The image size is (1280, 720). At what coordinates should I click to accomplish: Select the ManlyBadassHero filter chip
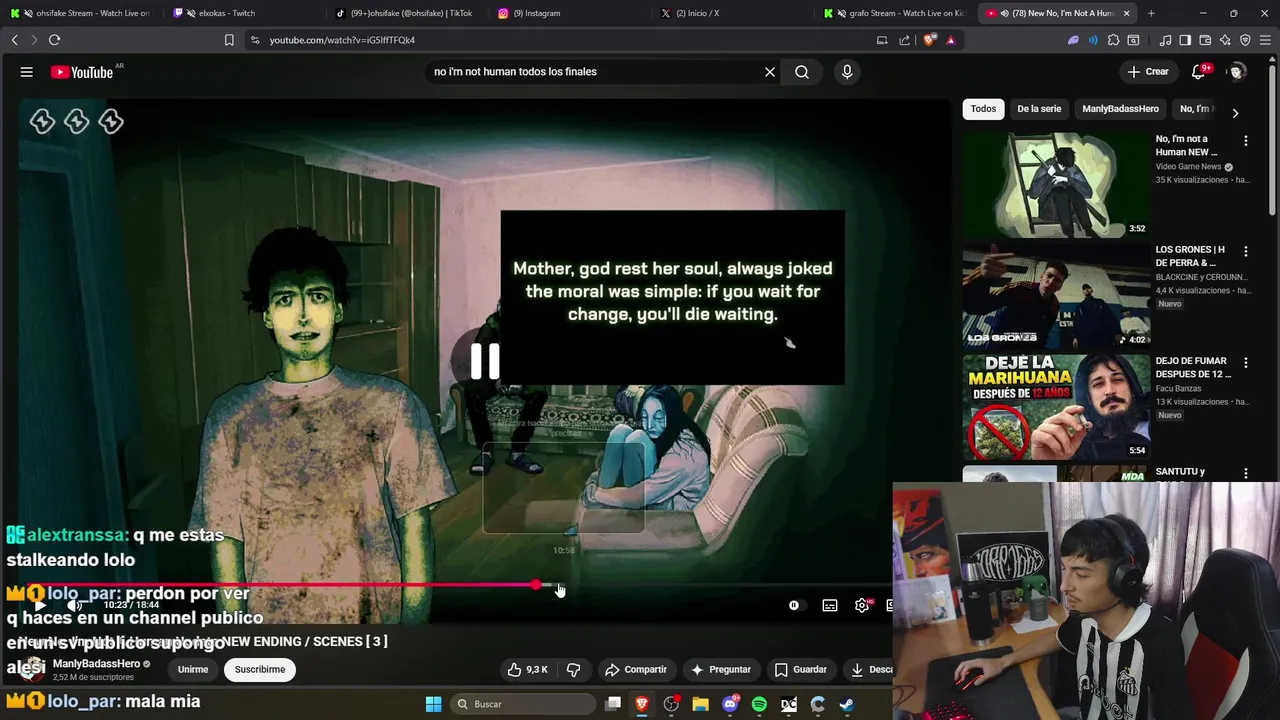tap(1120, 109)
